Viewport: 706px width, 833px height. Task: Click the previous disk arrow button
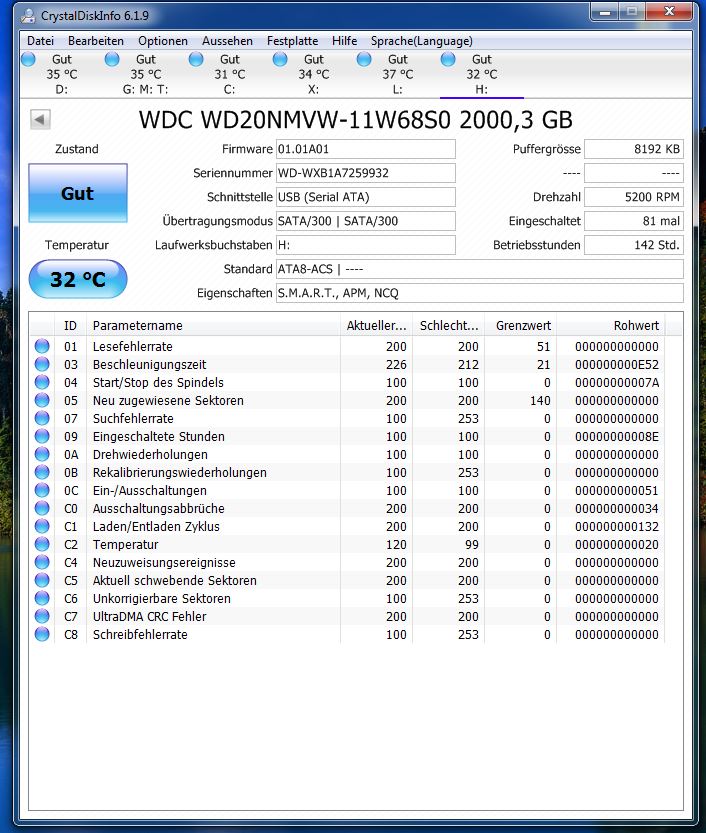pyautogui.click(x=40, y=120)
